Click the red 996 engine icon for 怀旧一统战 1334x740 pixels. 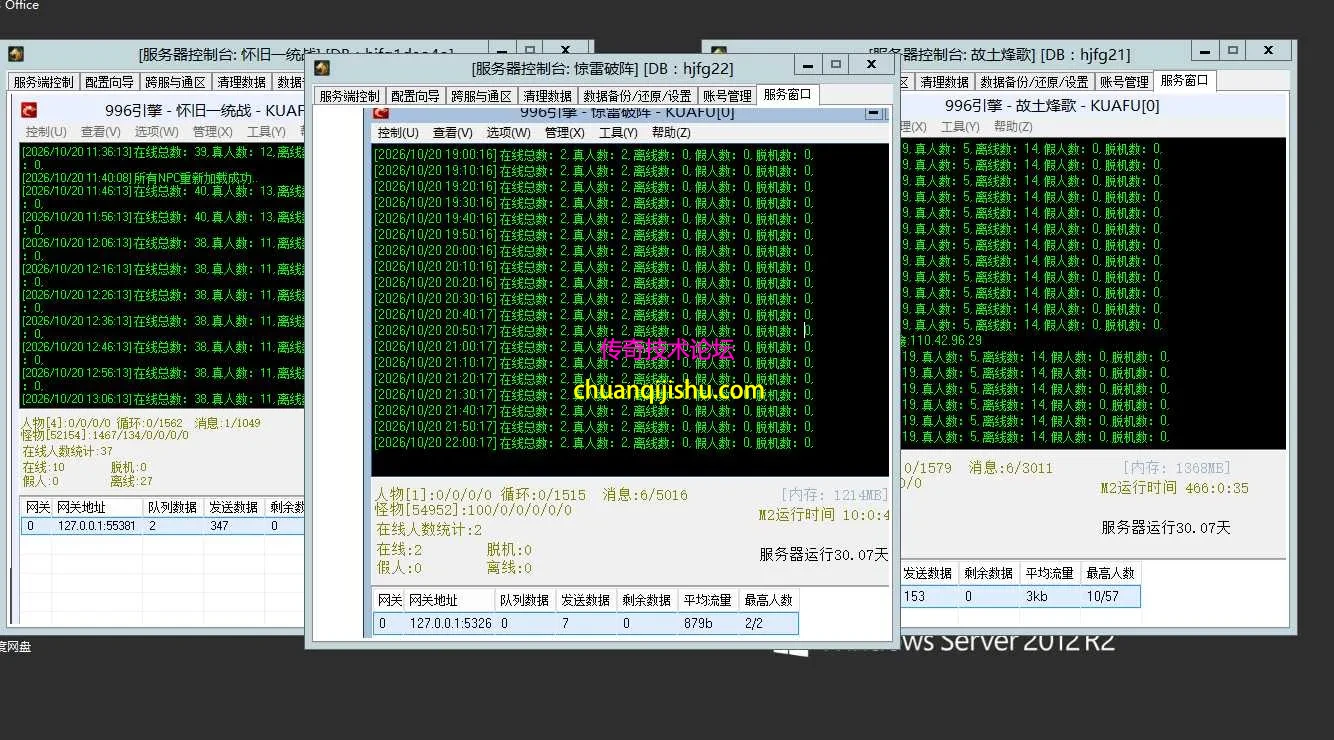tap(30, 111)
